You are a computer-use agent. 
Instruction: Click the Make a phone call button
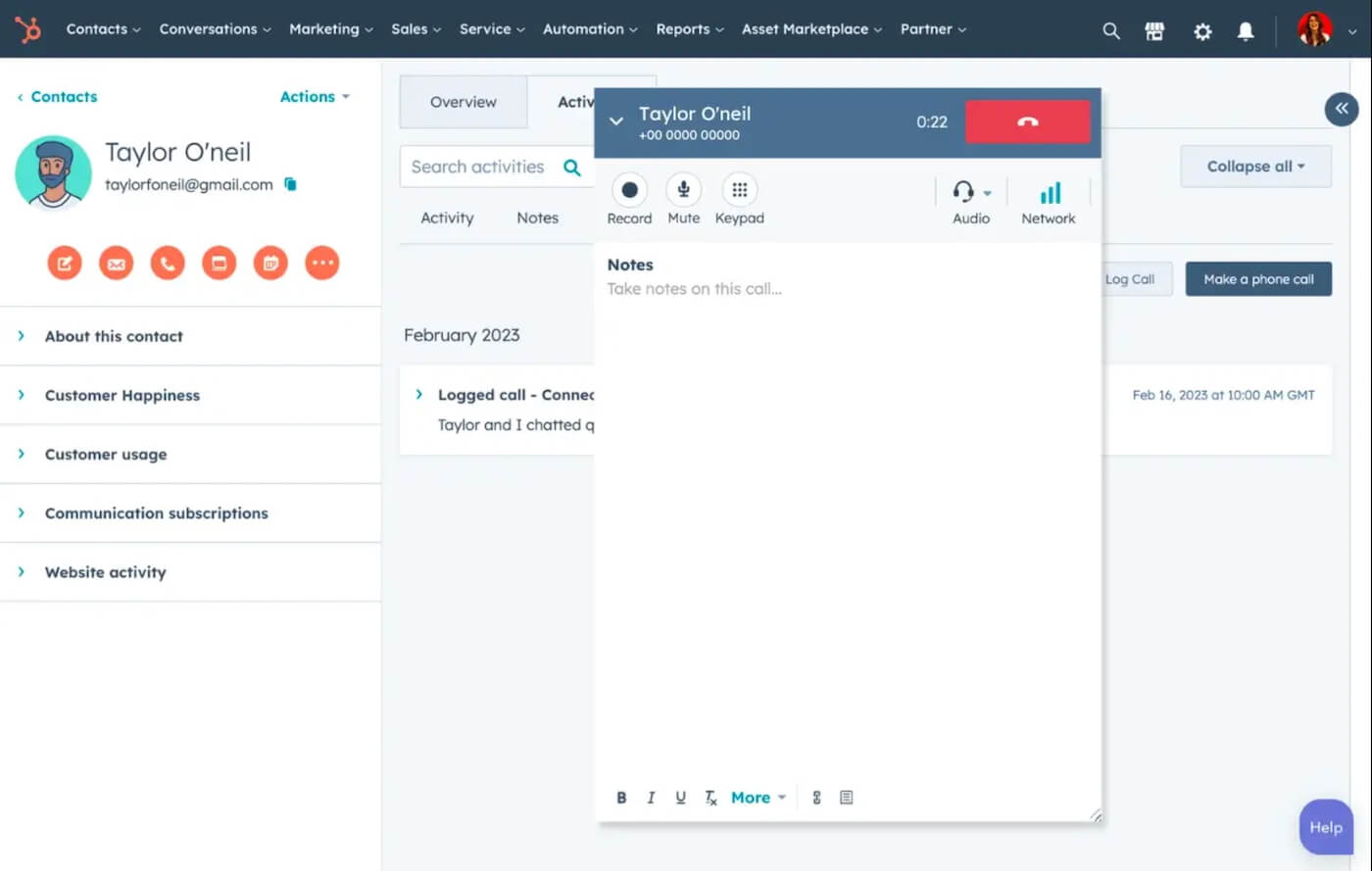pyautogui.click(x=1258, y=278)
